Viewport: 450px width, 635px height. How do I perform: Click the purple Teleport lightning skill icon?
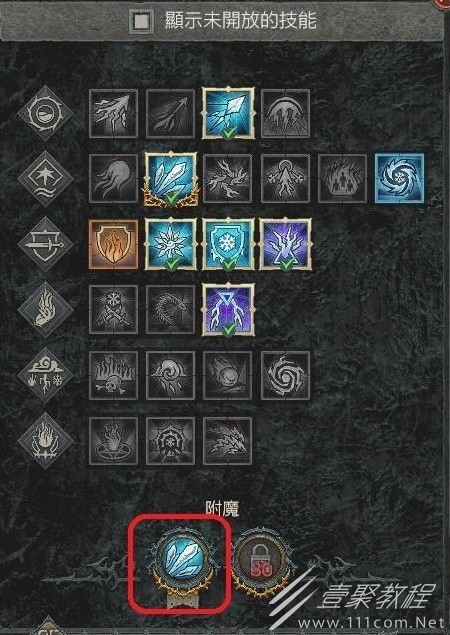(x=286, y=244)
